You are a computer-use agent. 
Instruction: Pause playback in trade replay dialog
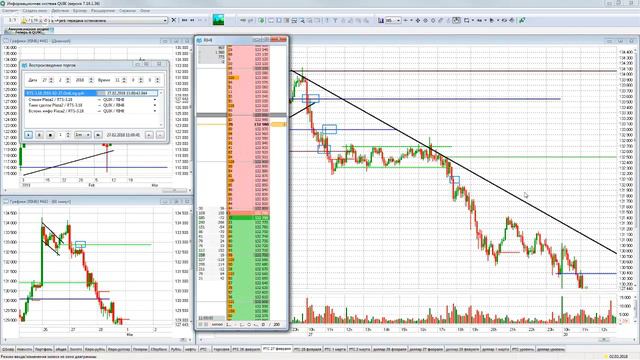(x=40, y=135)
